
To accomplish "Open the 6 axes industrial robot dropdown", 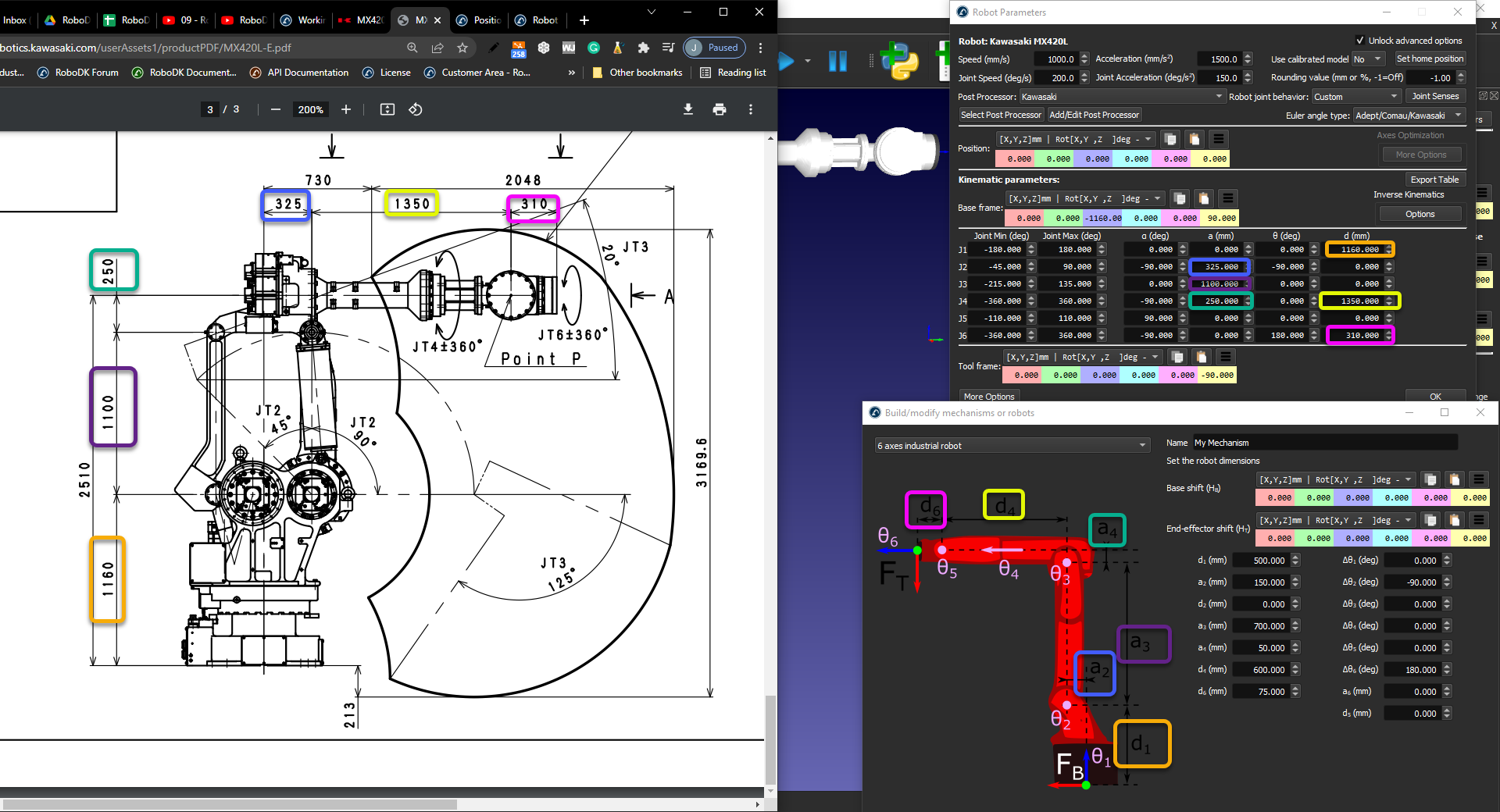I will coord(1012,446).
